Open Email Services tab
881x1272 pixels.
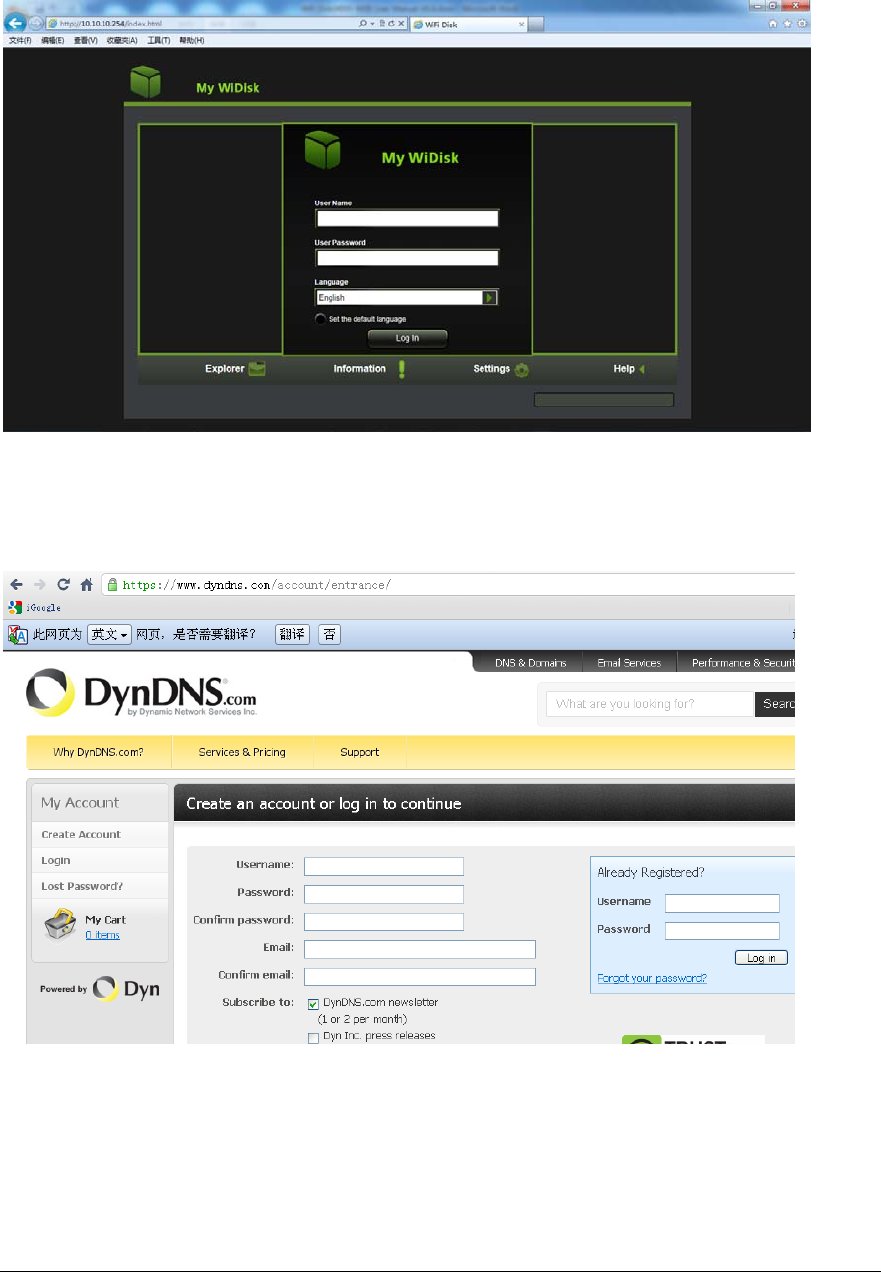629,663
